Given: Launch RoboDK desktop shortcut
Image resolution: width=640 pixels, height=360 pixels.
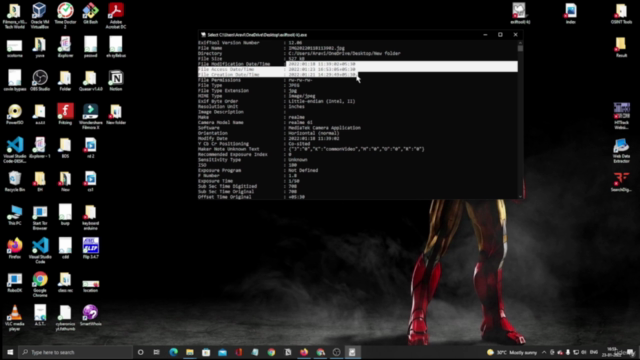Looking at the screenshot, I should [15, 282].
